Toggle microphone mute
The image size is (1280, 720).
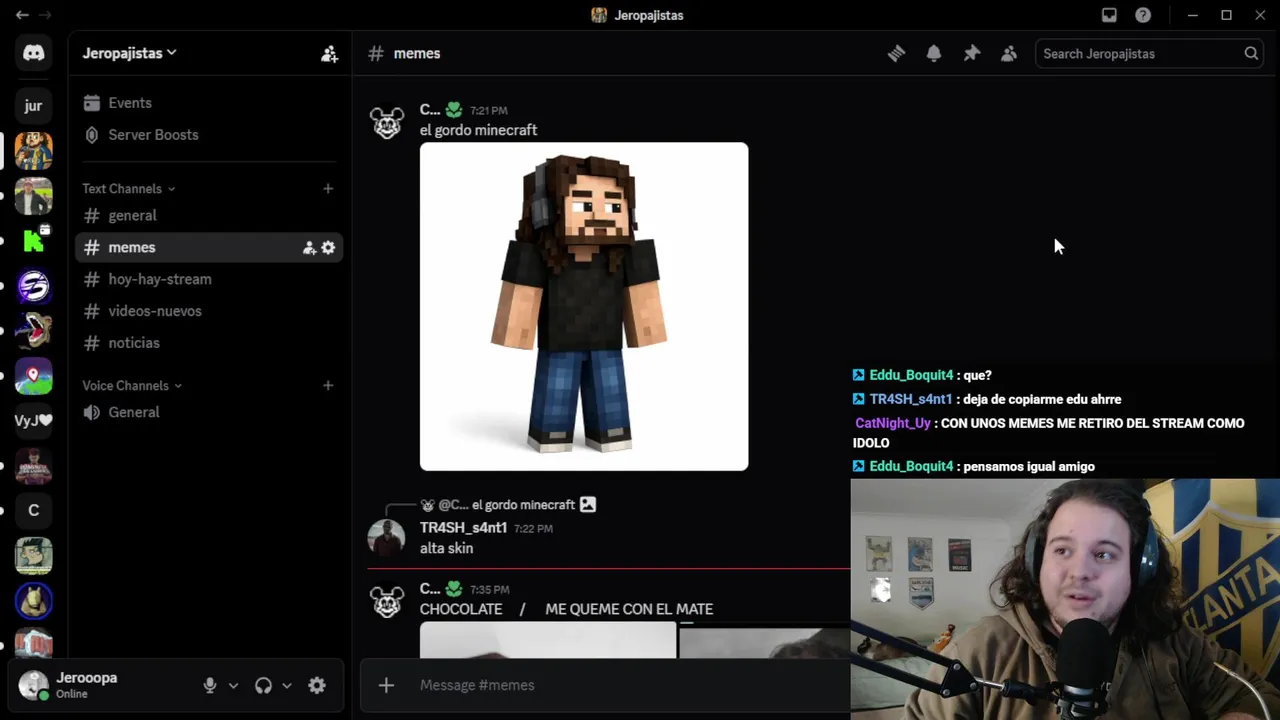pyautogui.click(x=210, y=685)
